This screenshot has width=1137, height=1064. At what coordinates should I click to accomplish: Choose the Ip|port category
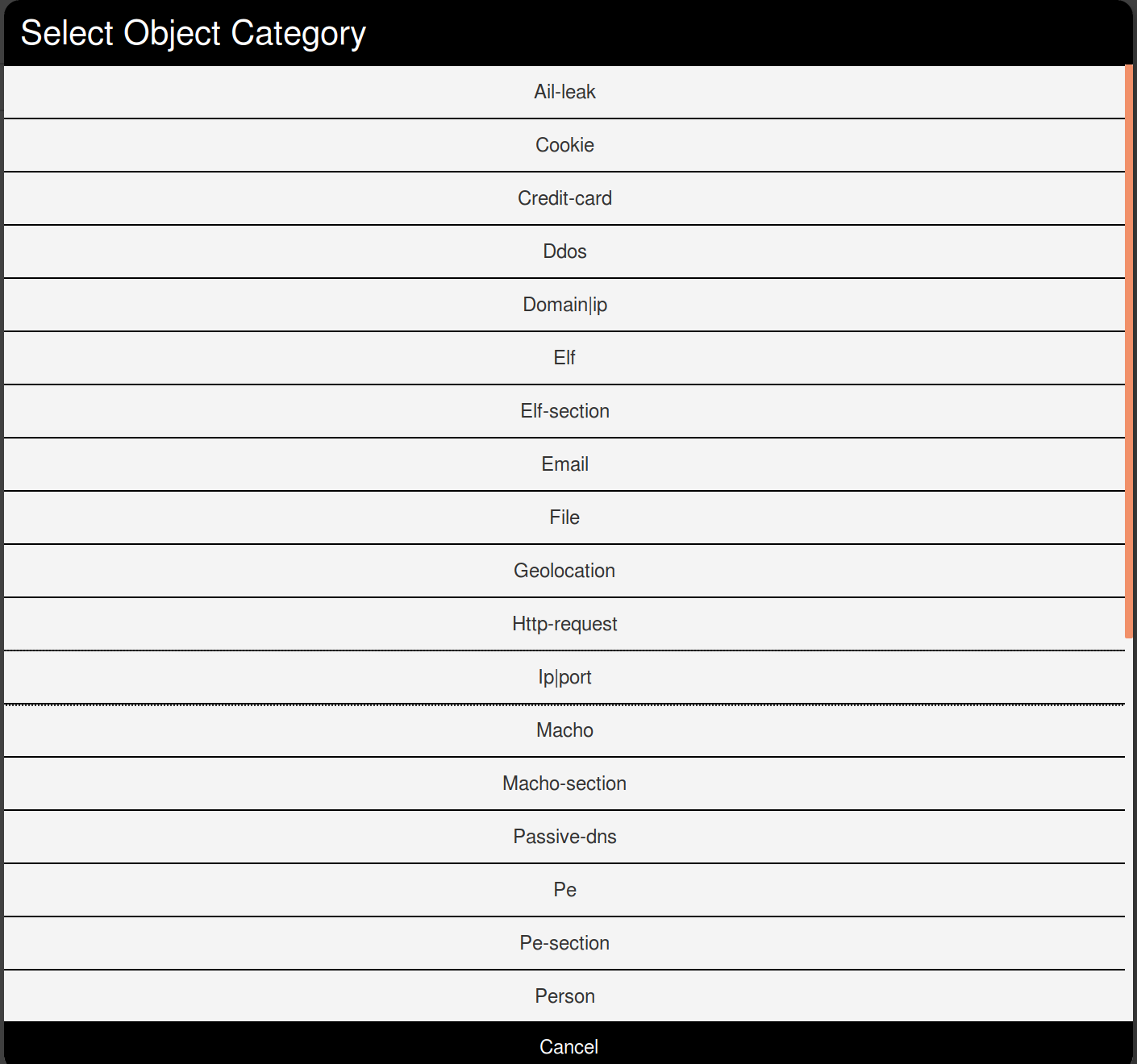coord(564,677)
